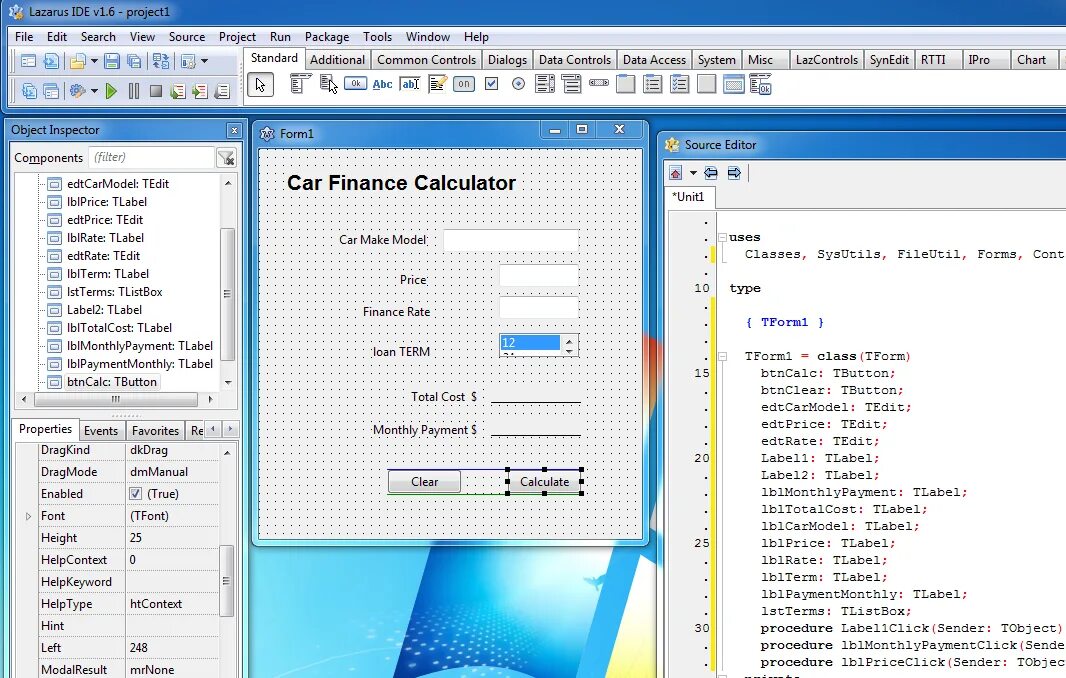Click the View Units icon

click(29, 90)
